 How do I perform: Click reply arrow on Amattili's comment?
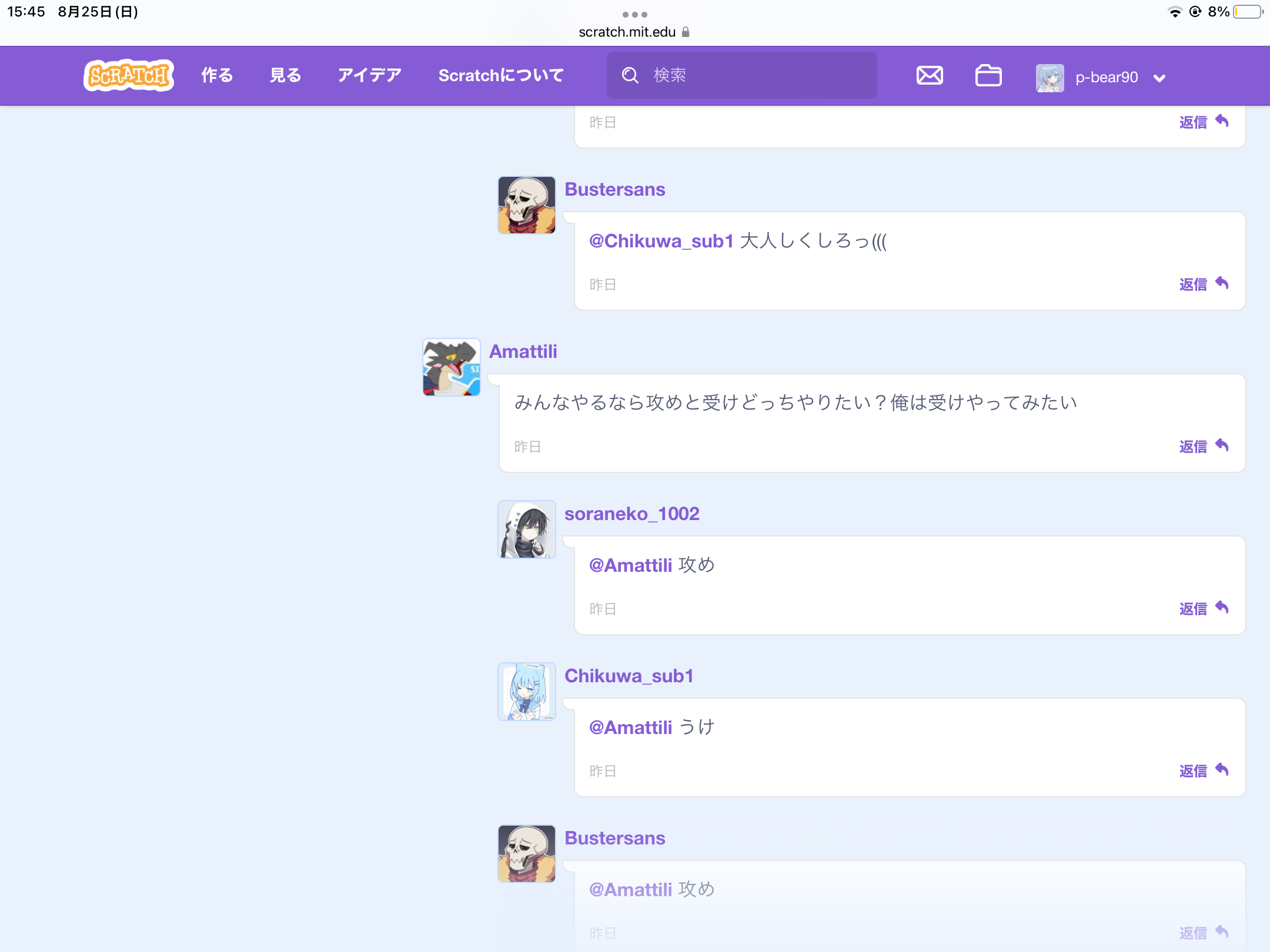click(1222, 445)
